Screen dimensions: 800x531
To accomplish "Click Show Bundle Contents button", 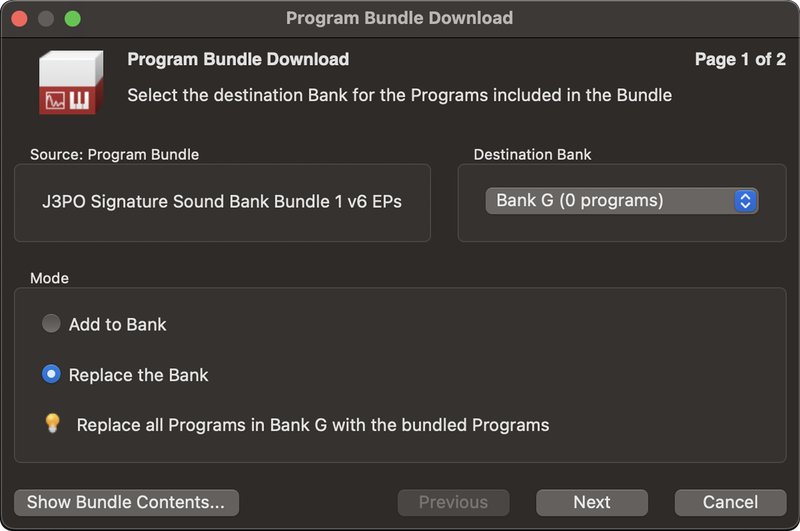I will 126,502.
